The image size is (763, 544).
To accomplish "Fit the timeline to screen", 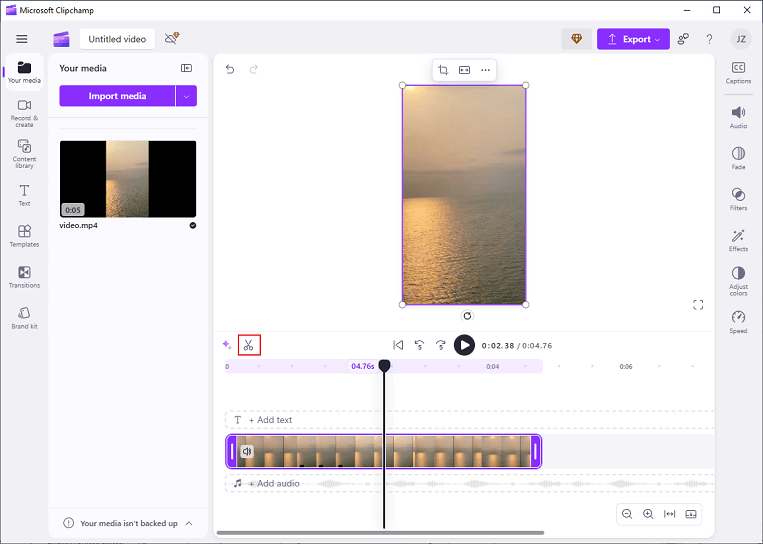I will pos(670,514).
